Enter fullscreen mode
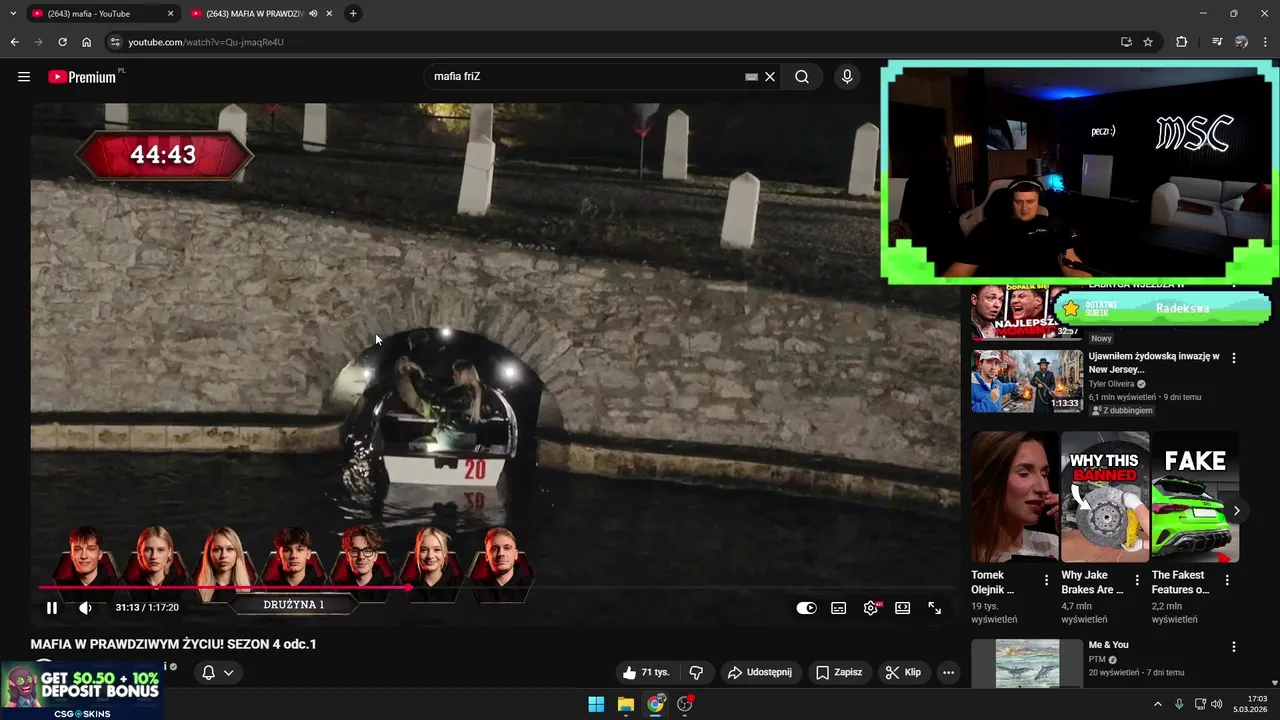The width and height of the screenshot is (1280, 720). 935,607
